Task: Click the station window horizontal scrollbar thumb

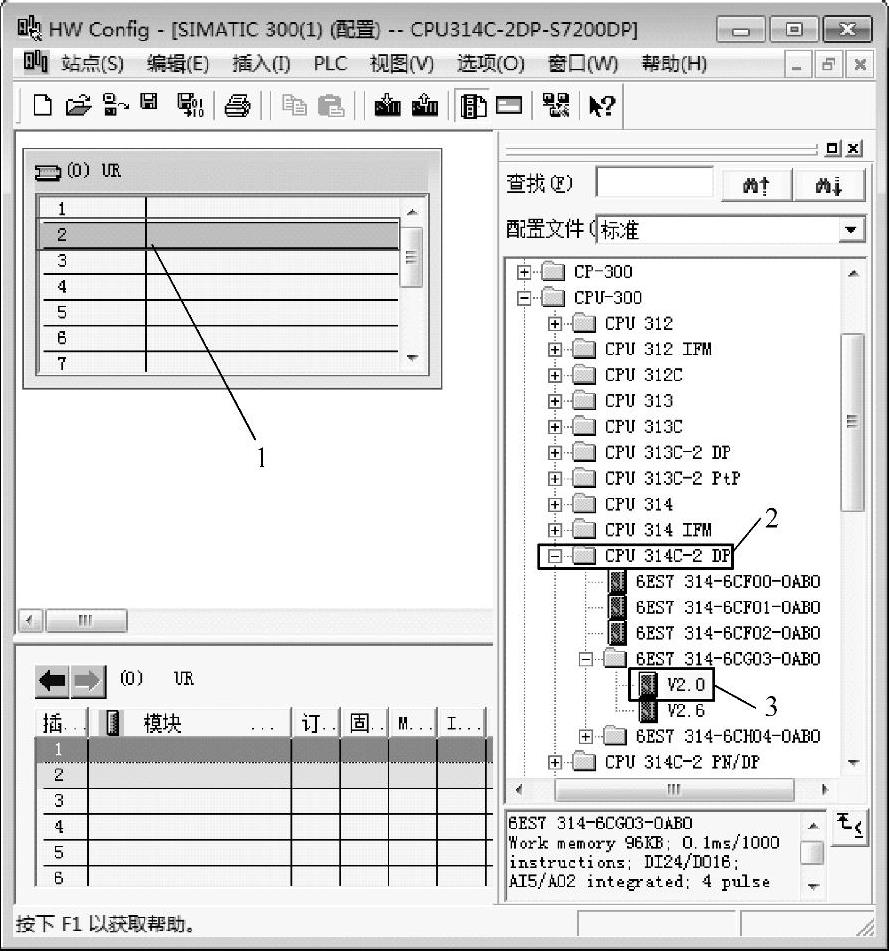Action: [x=86, y=620]
